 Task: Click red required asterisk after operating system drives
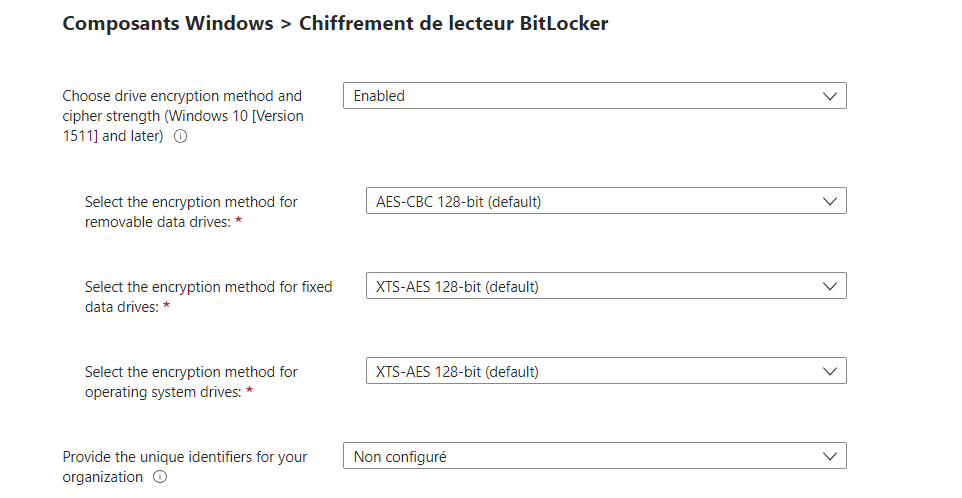(x=250, y=391)
